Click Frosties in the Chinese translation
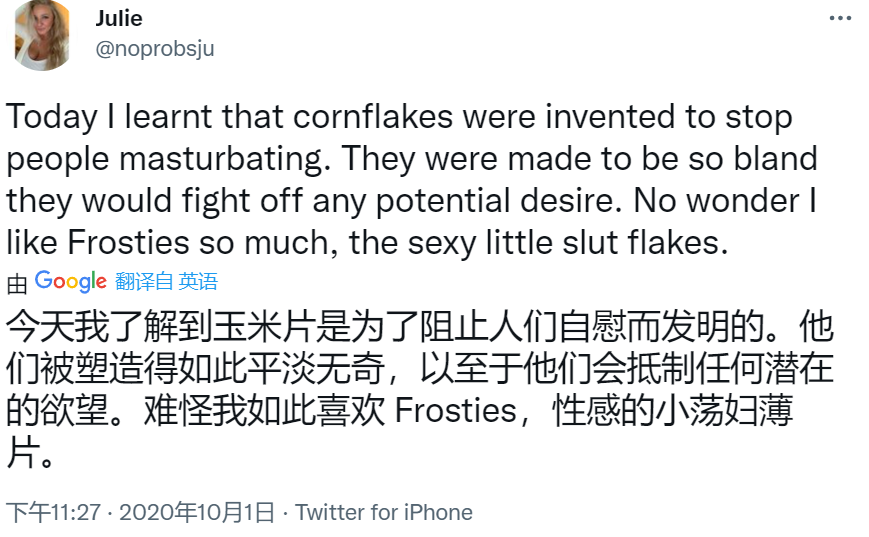 456,411
